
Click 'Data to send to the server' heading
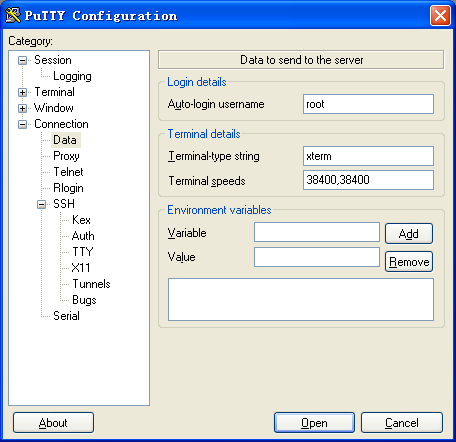point(301,60)
